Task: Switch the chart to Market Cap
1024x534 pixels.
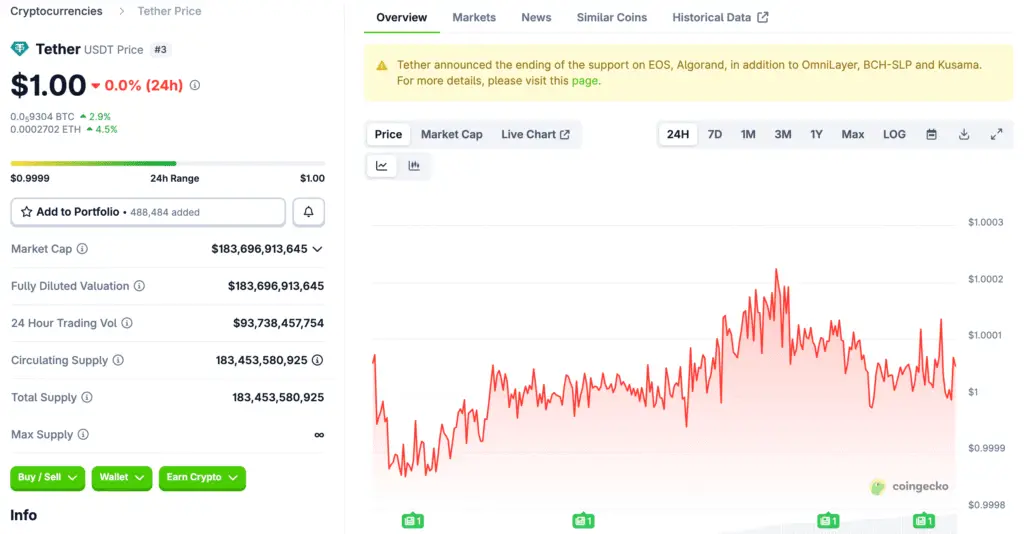Action: pos(451,134)
